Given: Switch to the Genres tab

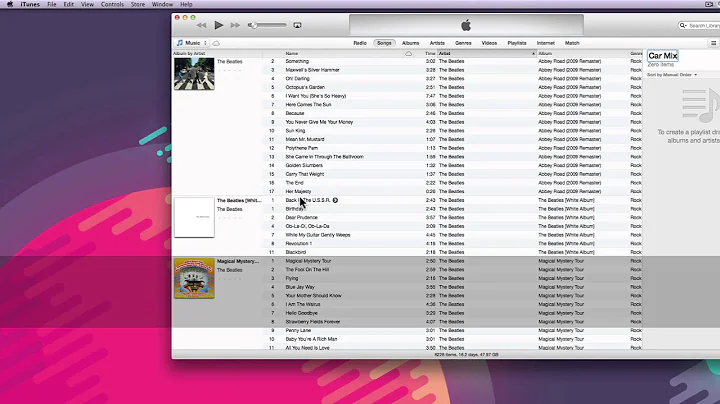Looking at the screenshot, I should click(463, 43).
